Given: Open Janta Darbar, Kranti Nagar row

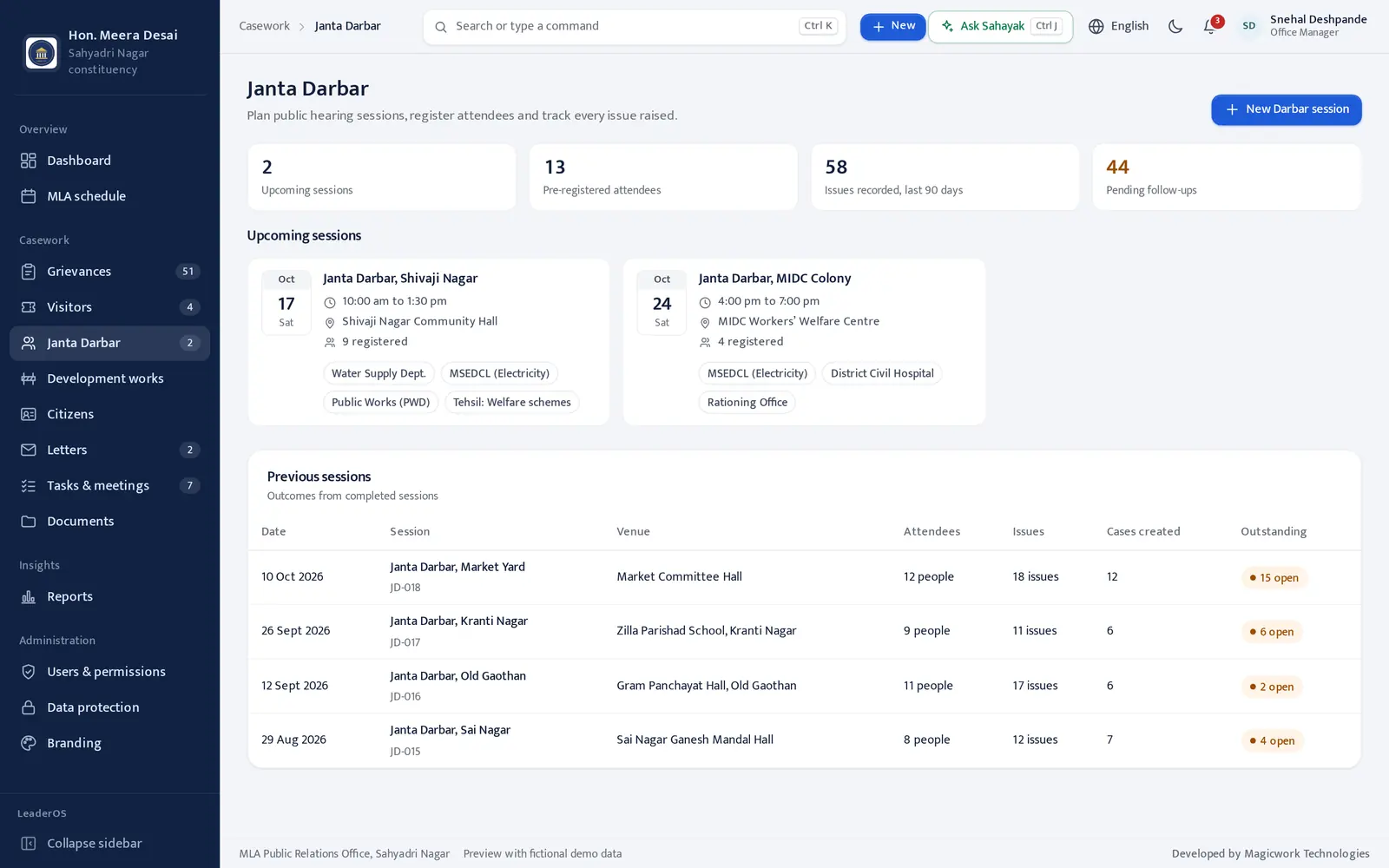Looking at the screenshot, I should coord(804,631).
